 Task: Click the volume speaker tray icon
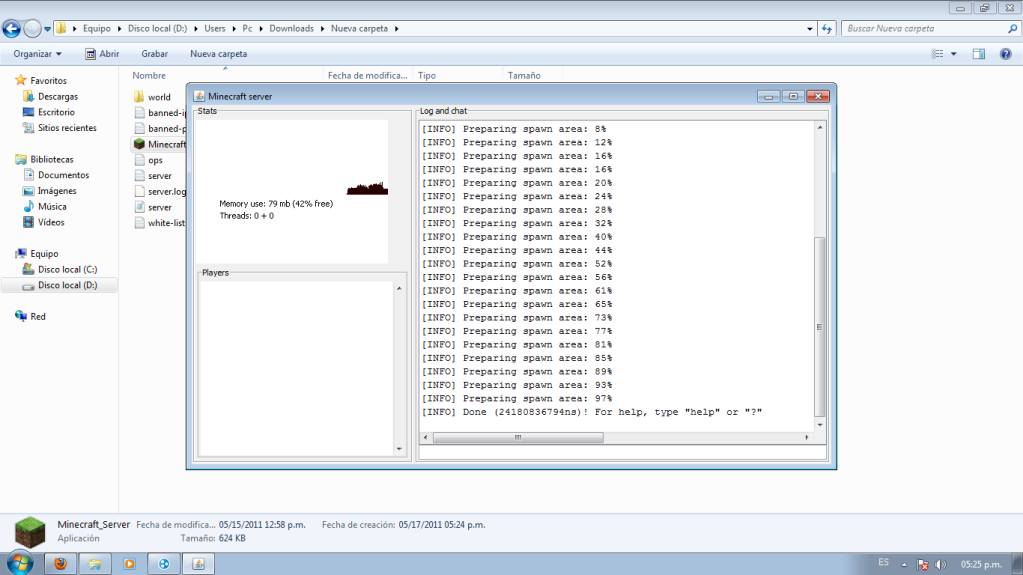tap(940, 565)
